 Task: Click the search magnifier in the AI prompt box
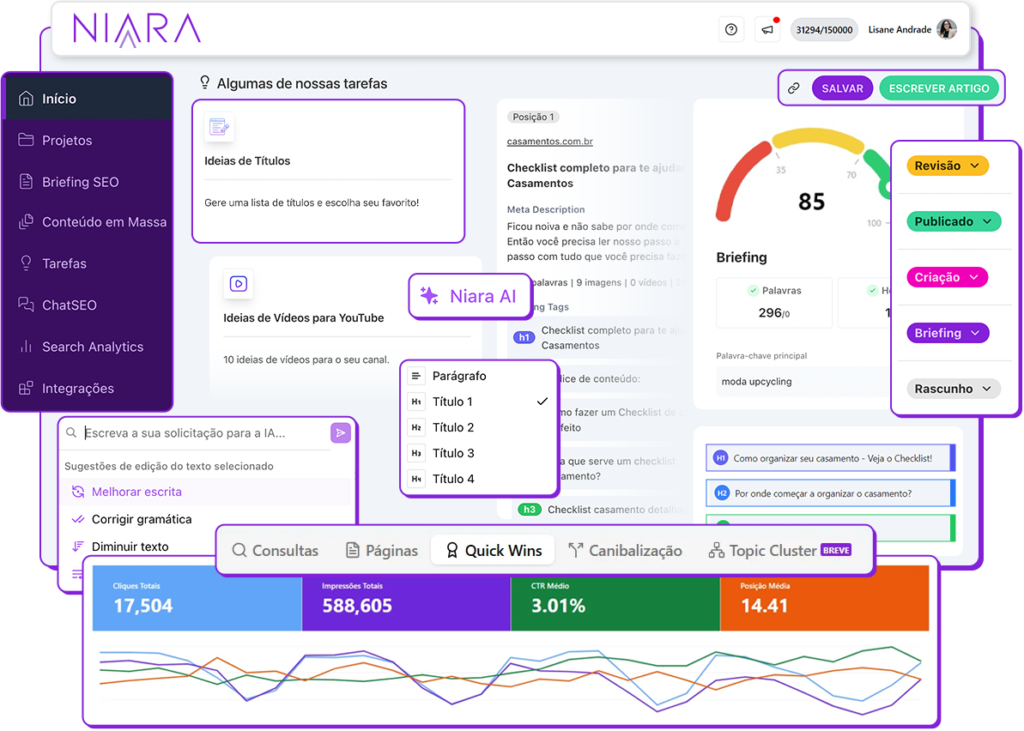coord(71,432)
